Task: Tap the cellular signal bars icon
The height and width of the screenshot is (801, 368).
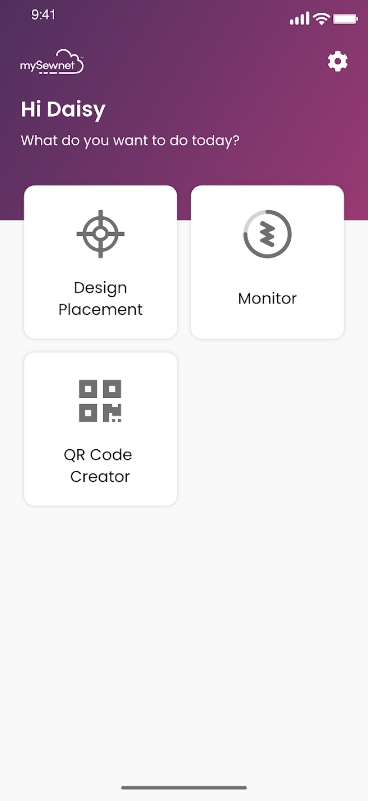Action: (x=300, y=19)
